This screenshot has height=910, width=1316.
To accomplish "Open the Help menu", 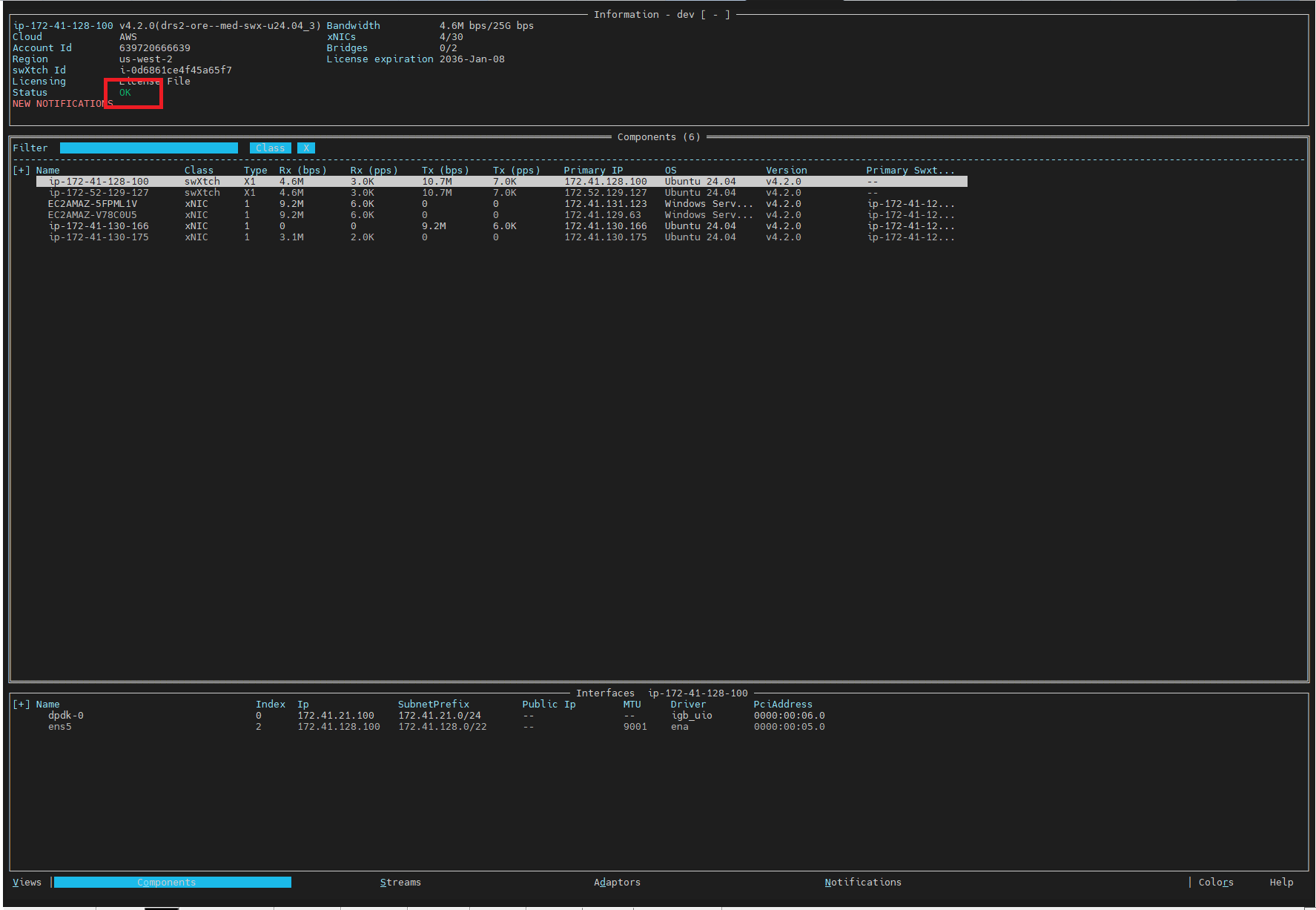I will click(x=1281, y=883).
